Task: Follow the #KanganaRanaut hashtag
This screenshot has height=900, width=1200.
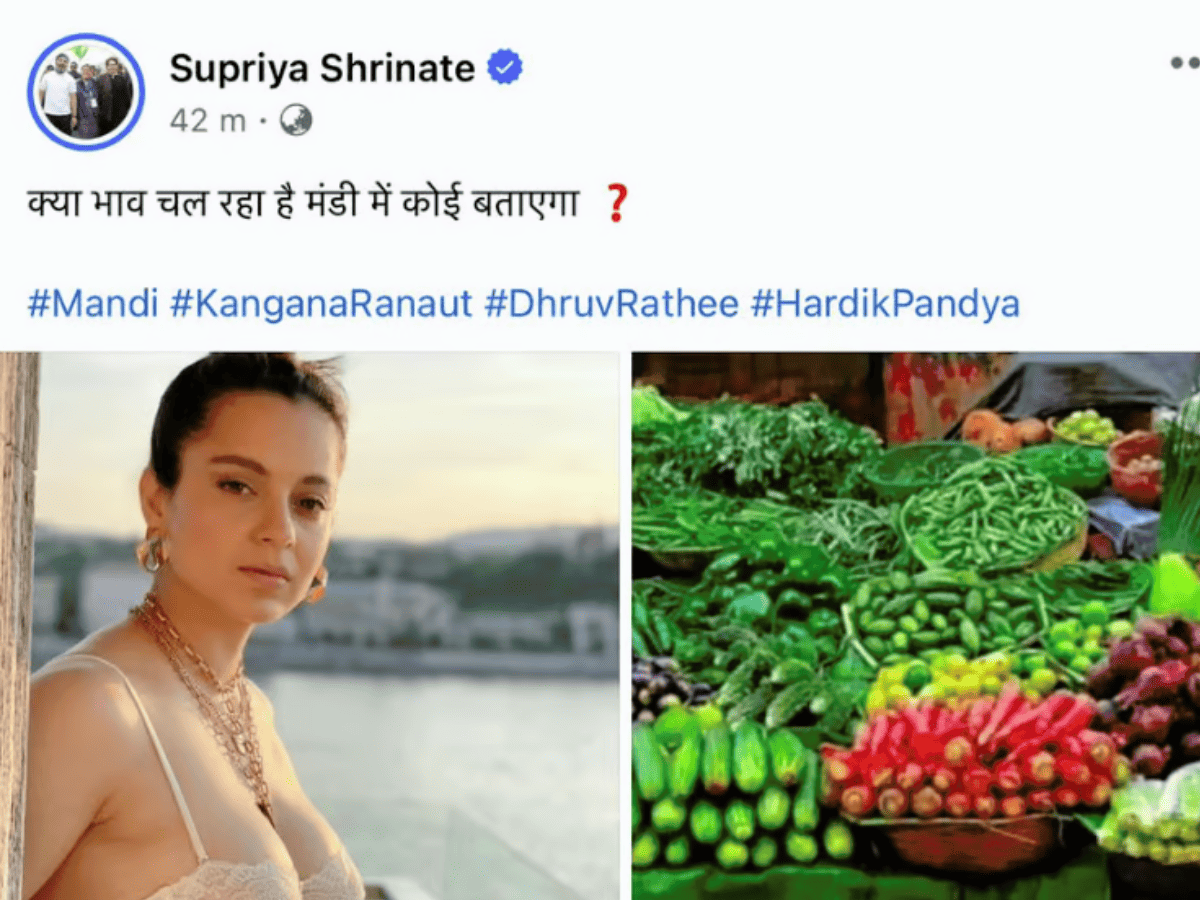Action: tap(321, 304)
